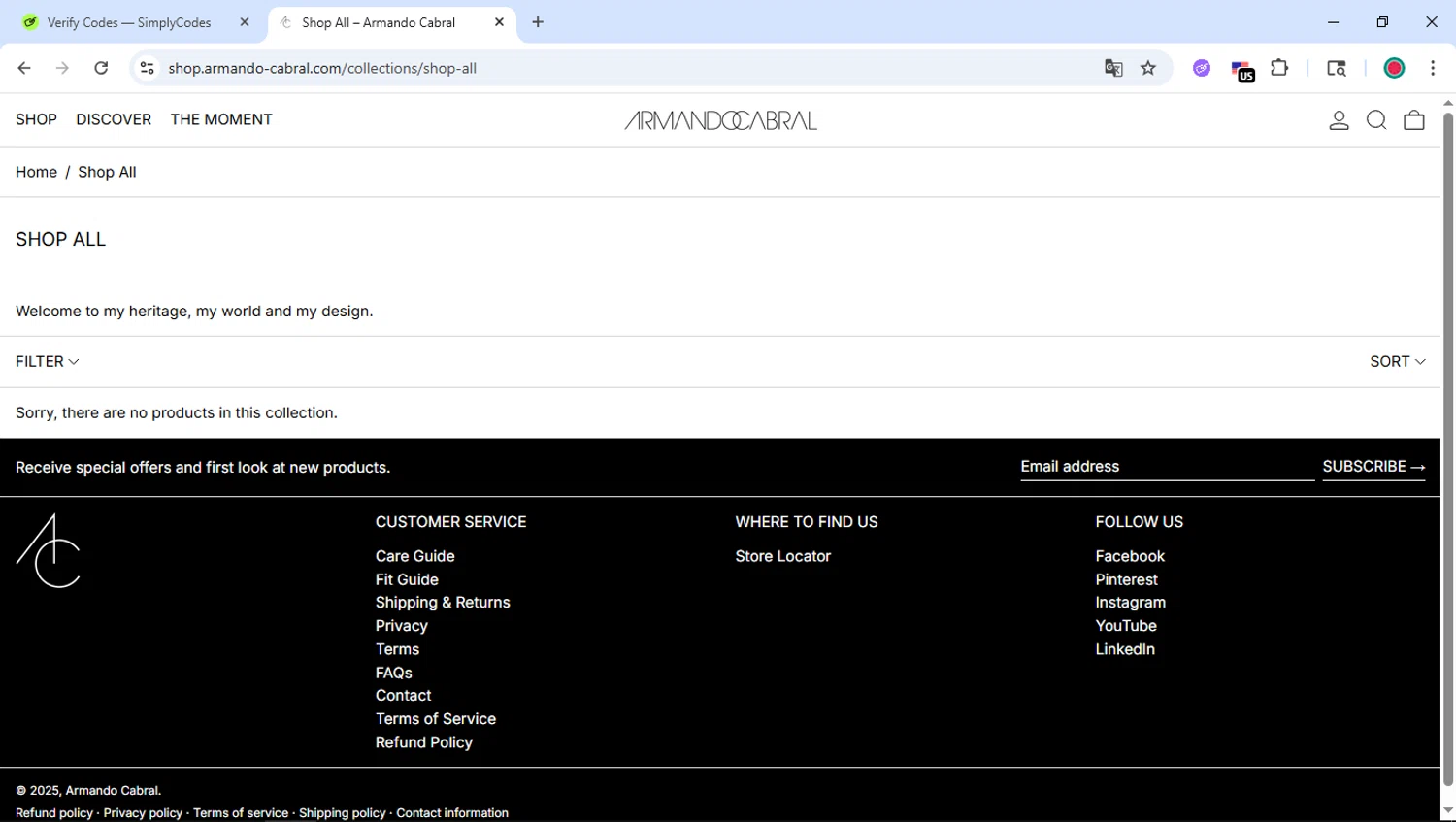Click Refund policy in the bottom bar
Image resolution: width=1456 pixels, height=822 pixels.
coord(54,813)
